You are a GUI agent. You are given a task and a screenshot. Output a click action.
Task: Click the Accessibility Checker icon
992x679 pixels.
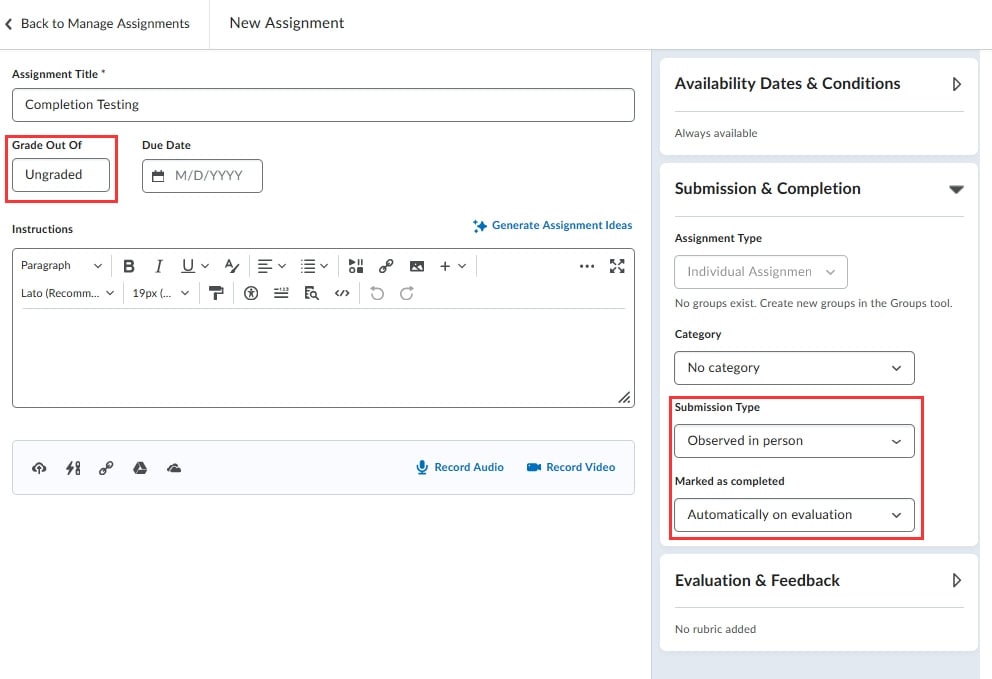point(251,293)
